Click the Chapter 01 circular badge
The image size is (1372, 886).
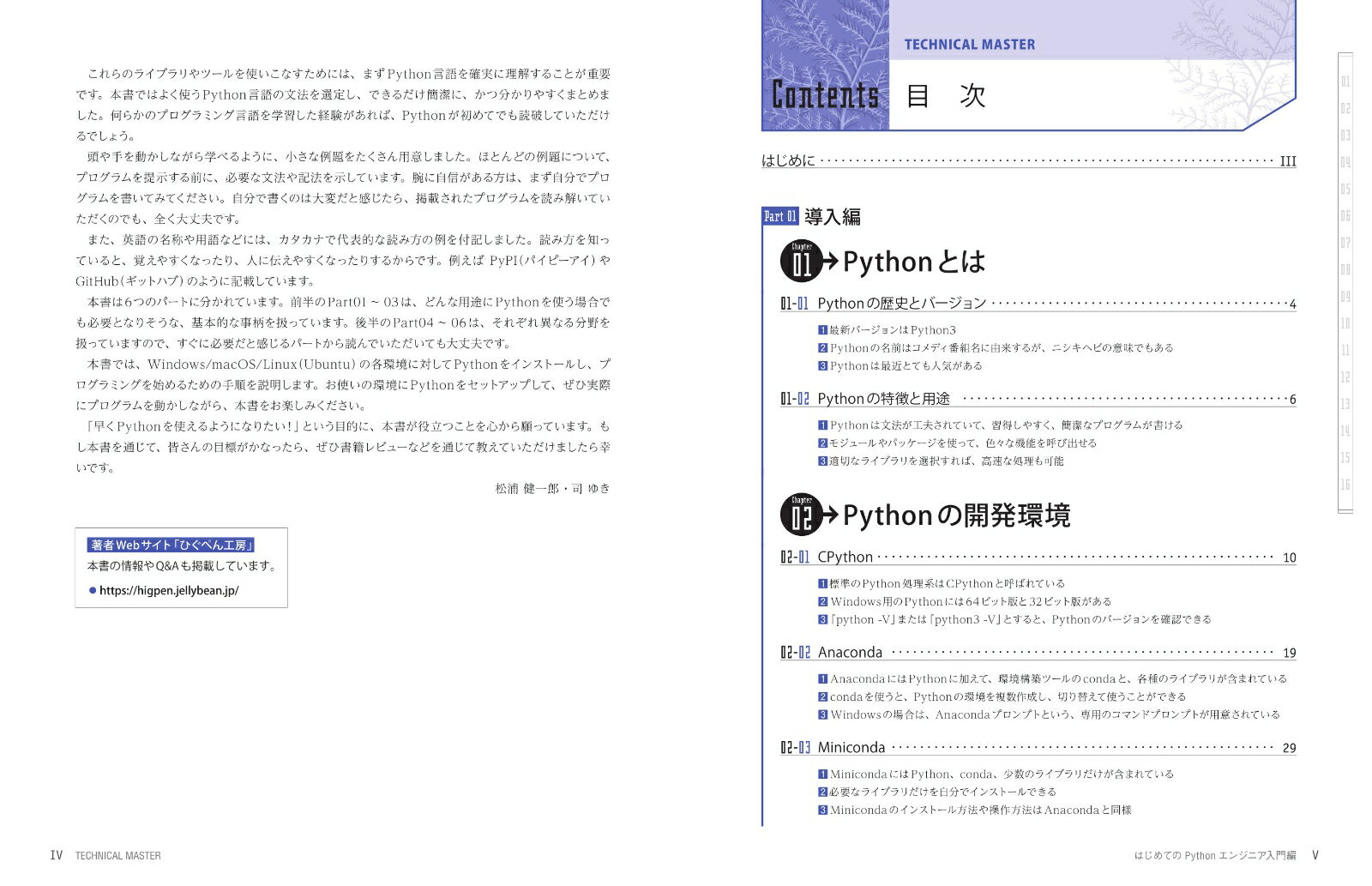(x=801, y=262)
